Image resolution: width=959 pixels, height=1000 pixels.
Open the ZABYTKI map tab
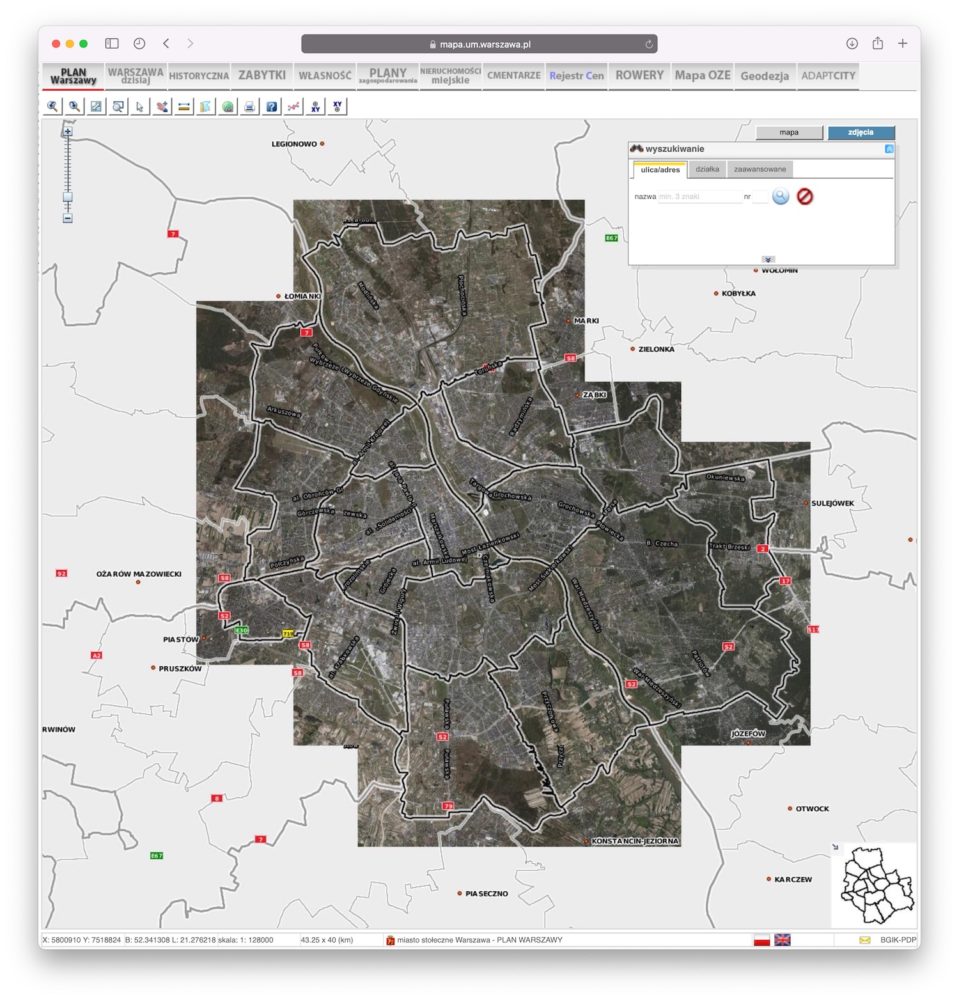[x=262, y=75]
